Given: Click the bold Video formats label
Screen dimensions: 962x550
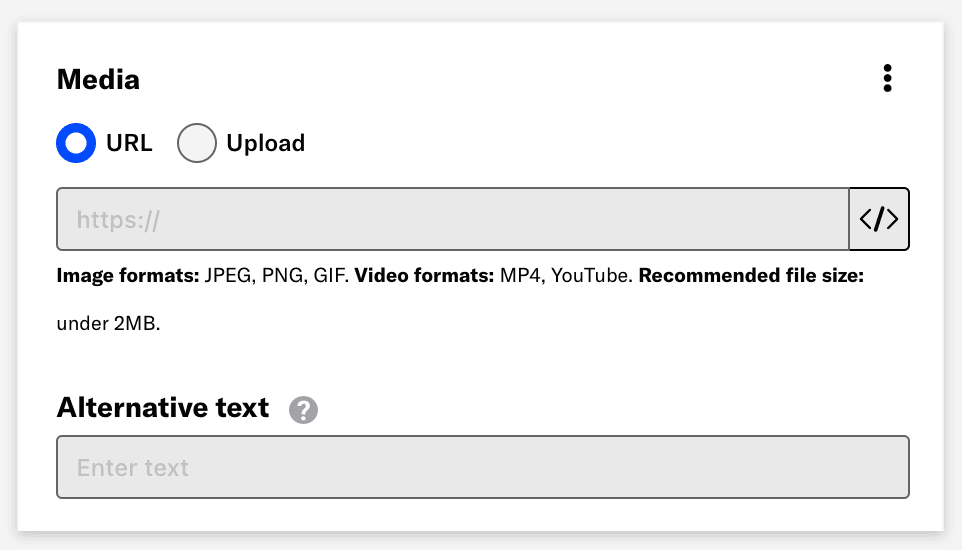Looking at the screenshot, I should click(x=423, y=276).
